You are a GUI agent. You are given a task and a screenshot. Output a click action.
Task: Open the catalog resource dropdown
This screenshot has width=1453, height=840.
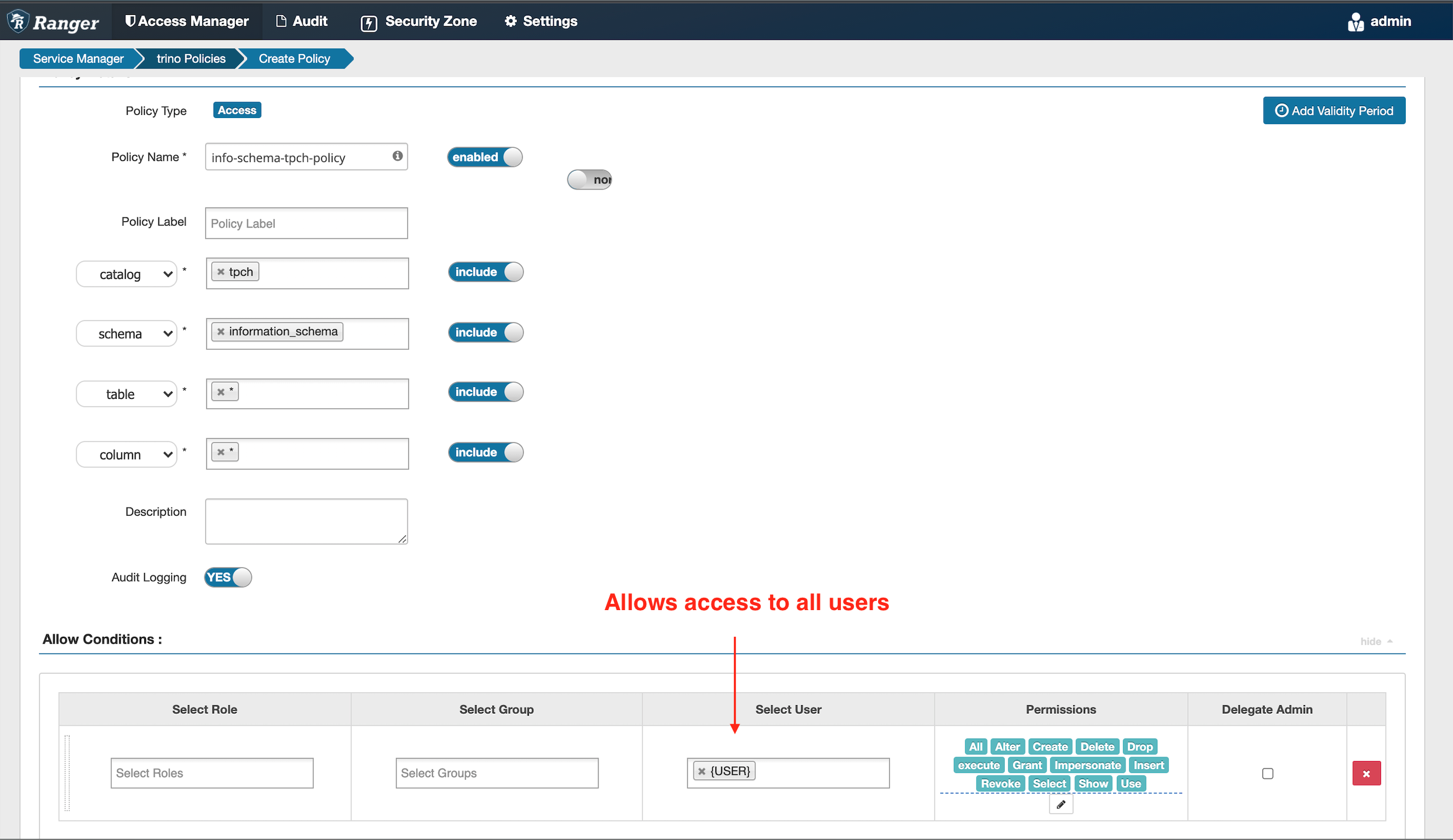coord(127,274)
